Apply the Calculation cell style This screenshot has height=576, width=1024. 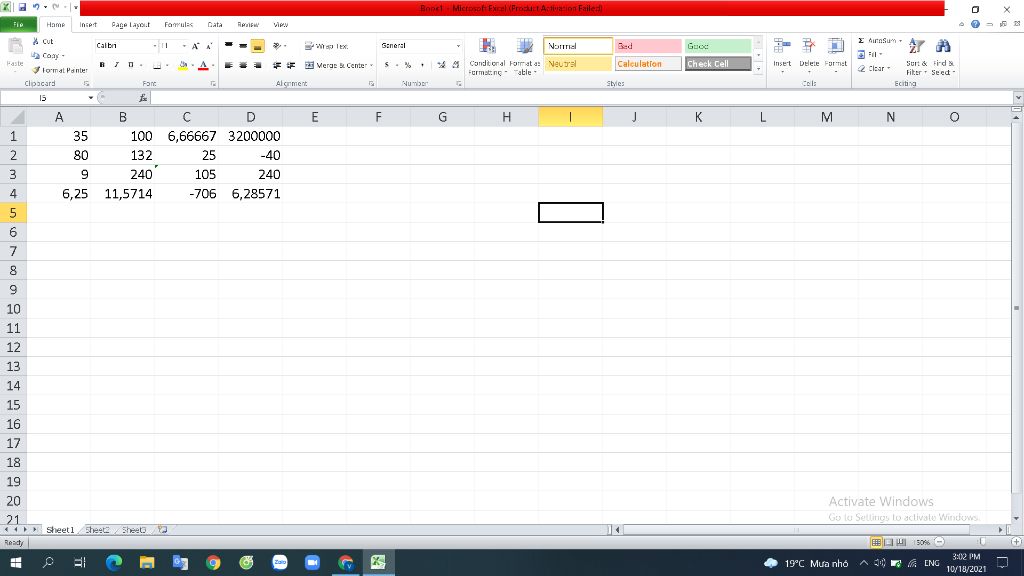pos(647,64)
